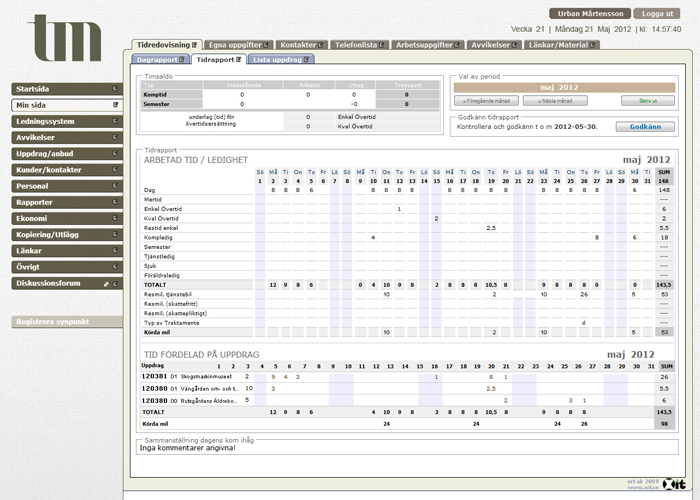Click the popup icon on Tidrapport subtab

click(x=239, y=59)
